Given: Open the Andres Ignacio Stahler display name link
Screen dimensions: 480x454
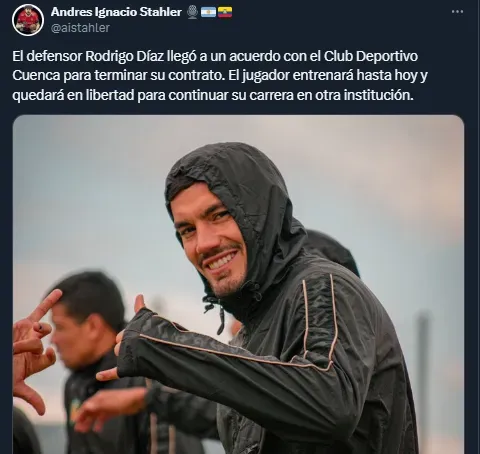Looking at the screenshot, I should 116,12.
